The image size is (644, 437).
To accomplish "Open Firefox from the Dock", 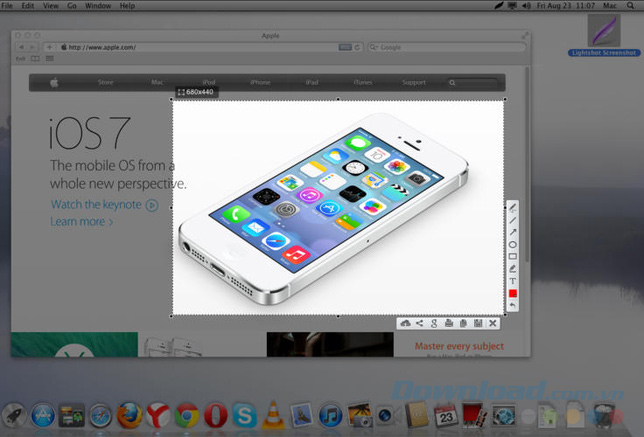I will tap(129, 415).
